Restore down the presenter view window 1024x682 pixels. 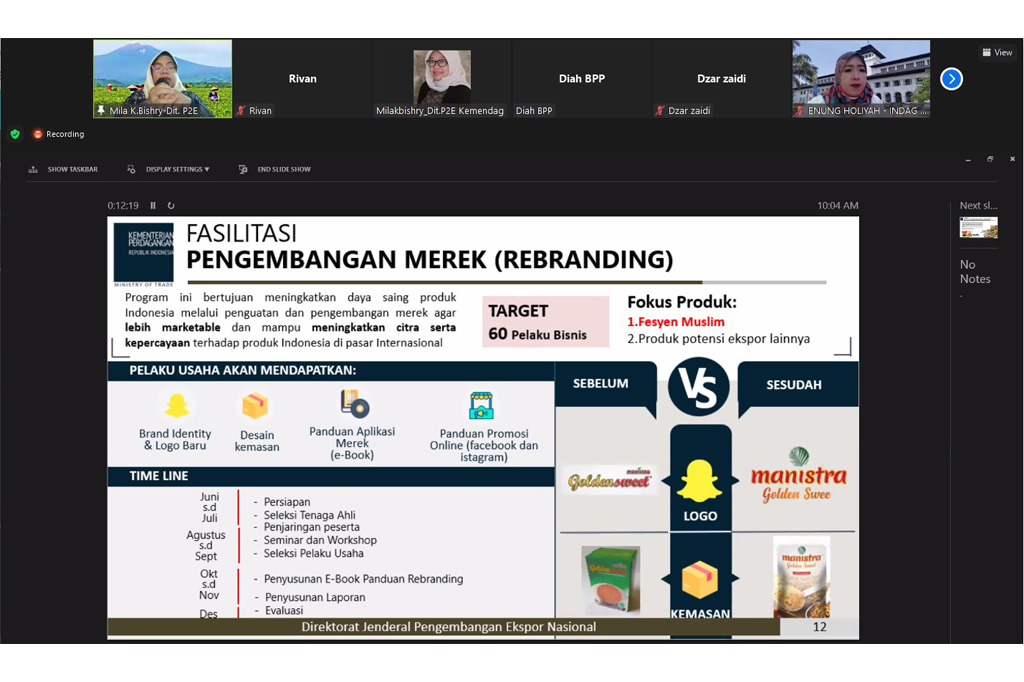990,159
